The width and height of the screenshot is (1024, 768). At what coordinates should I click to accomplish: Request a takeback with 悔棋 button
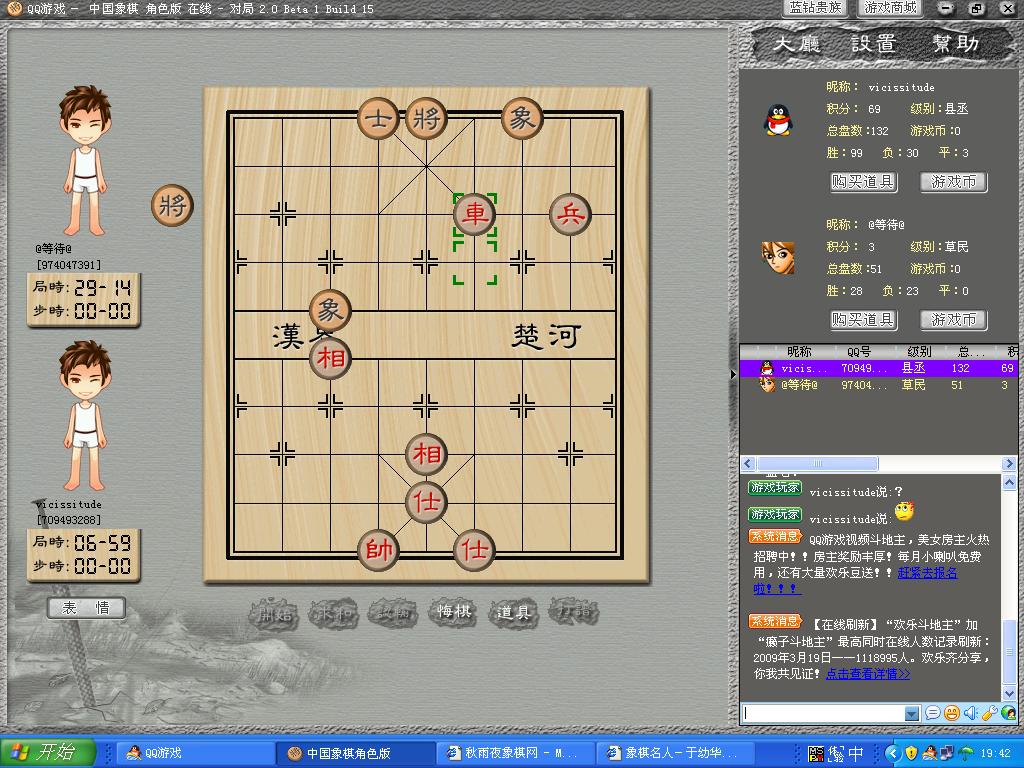453,613
